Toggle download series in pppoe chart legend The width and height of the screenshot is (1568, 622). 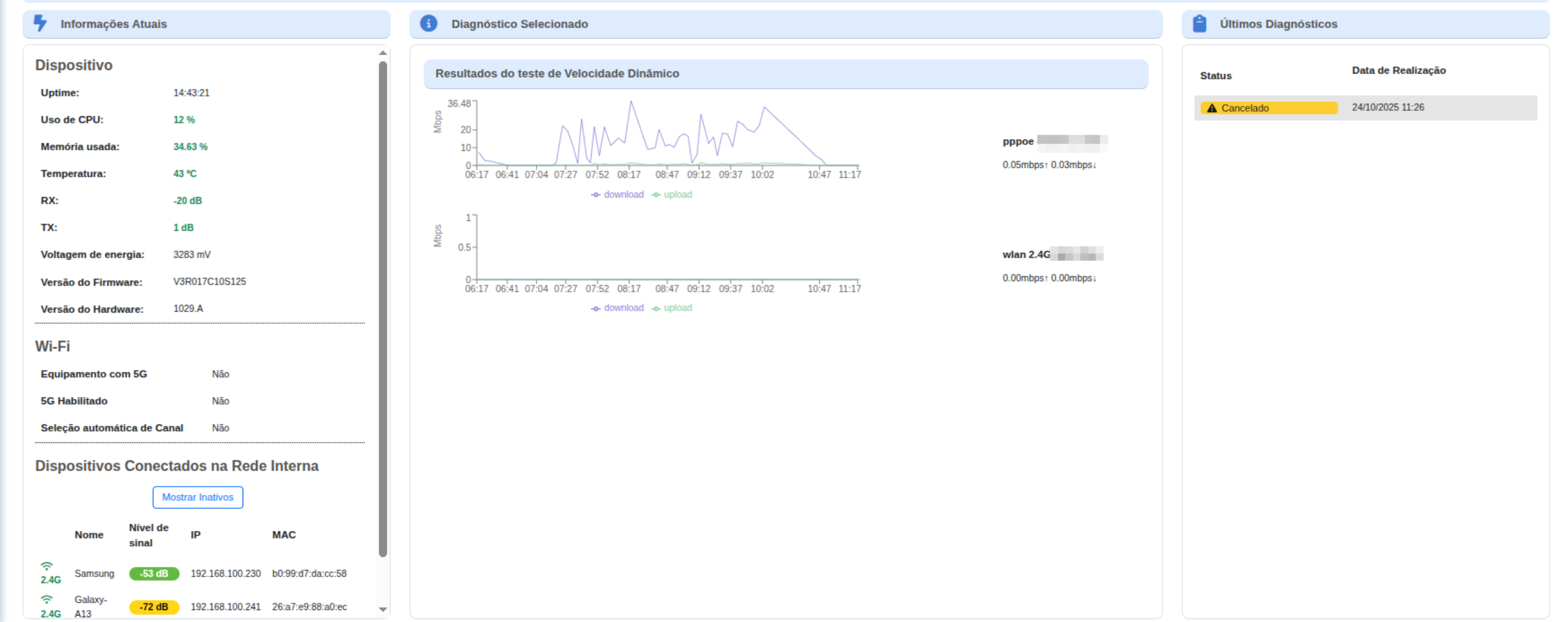tap(617, 194)
